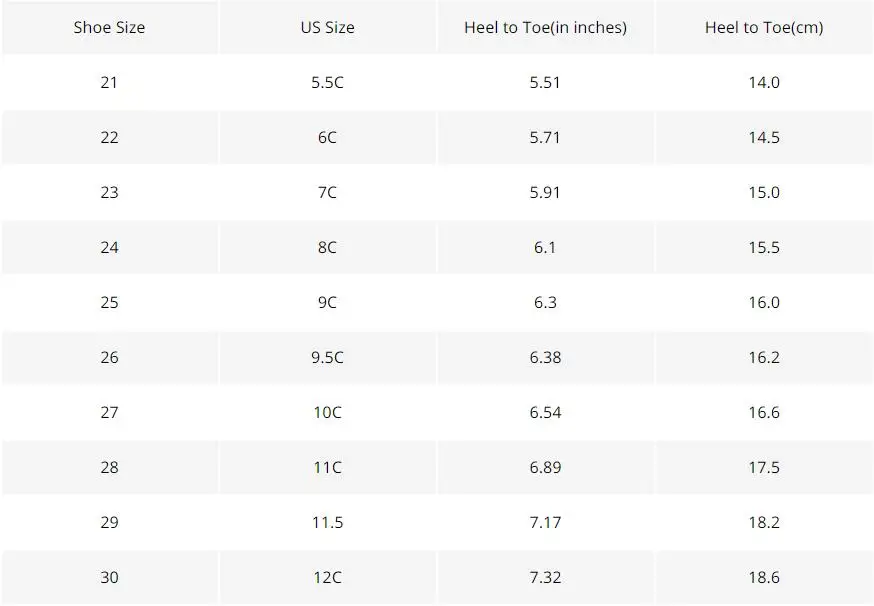874x606 pixels.
Task: Click the 18.6 cm value
Action: 764,578
